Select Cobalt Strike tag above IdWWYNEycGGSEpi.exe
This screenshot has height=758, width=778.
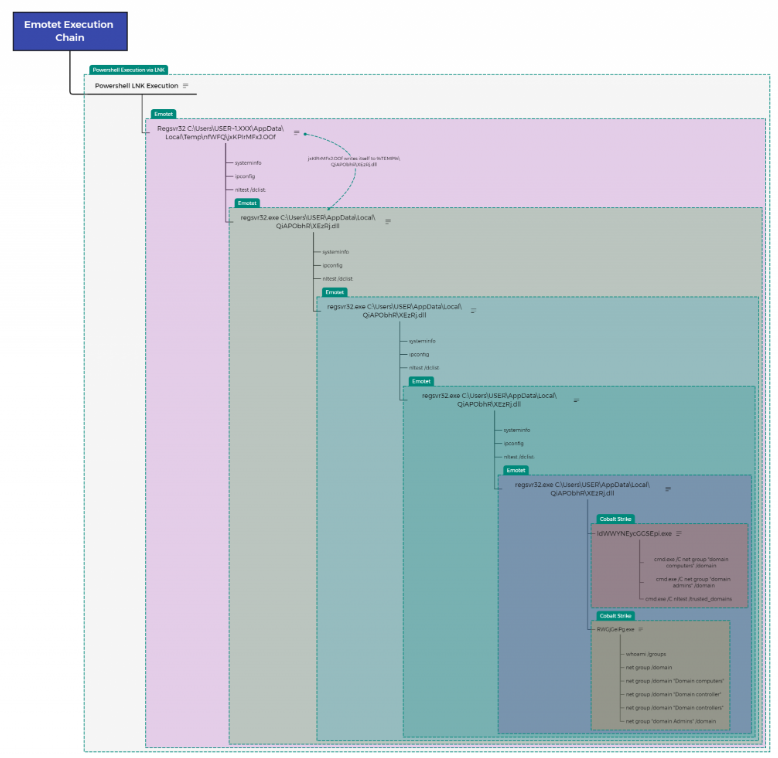click(615, 519)
